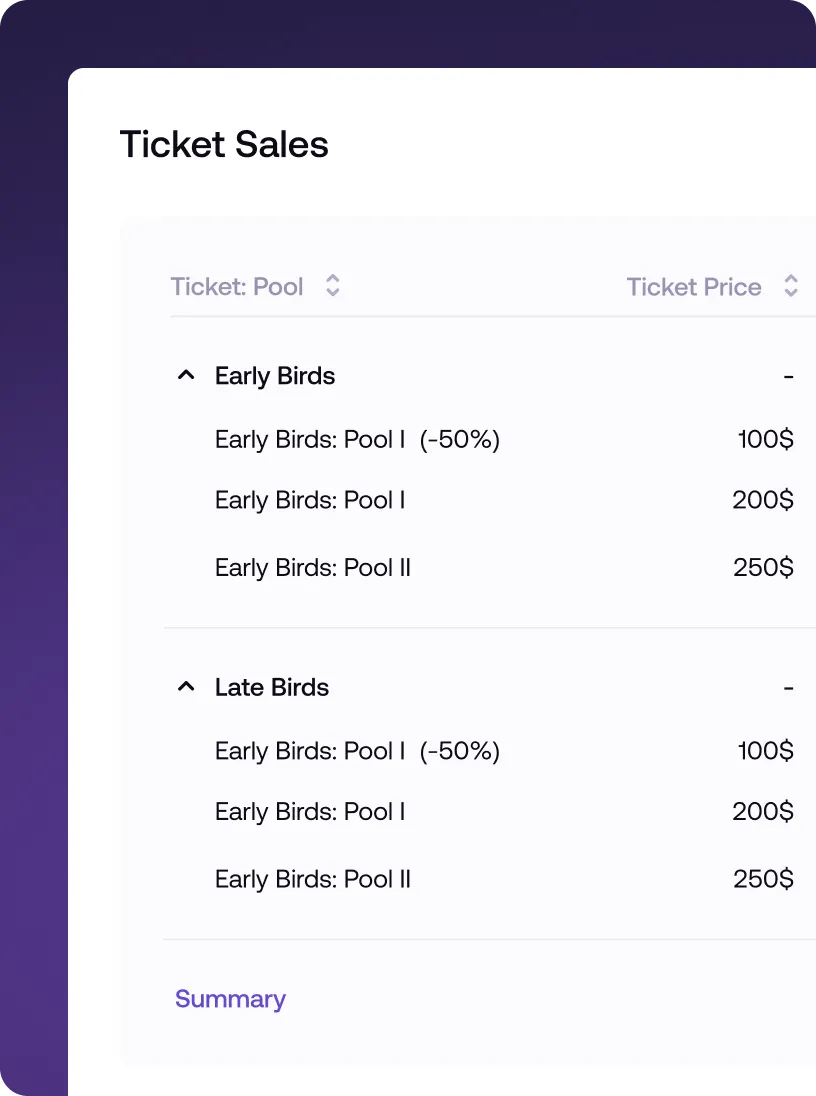Click the 200$ price in Early Birds group
Image resolution: width=816 pixels, height=1096 pixels.
[763, 500]
